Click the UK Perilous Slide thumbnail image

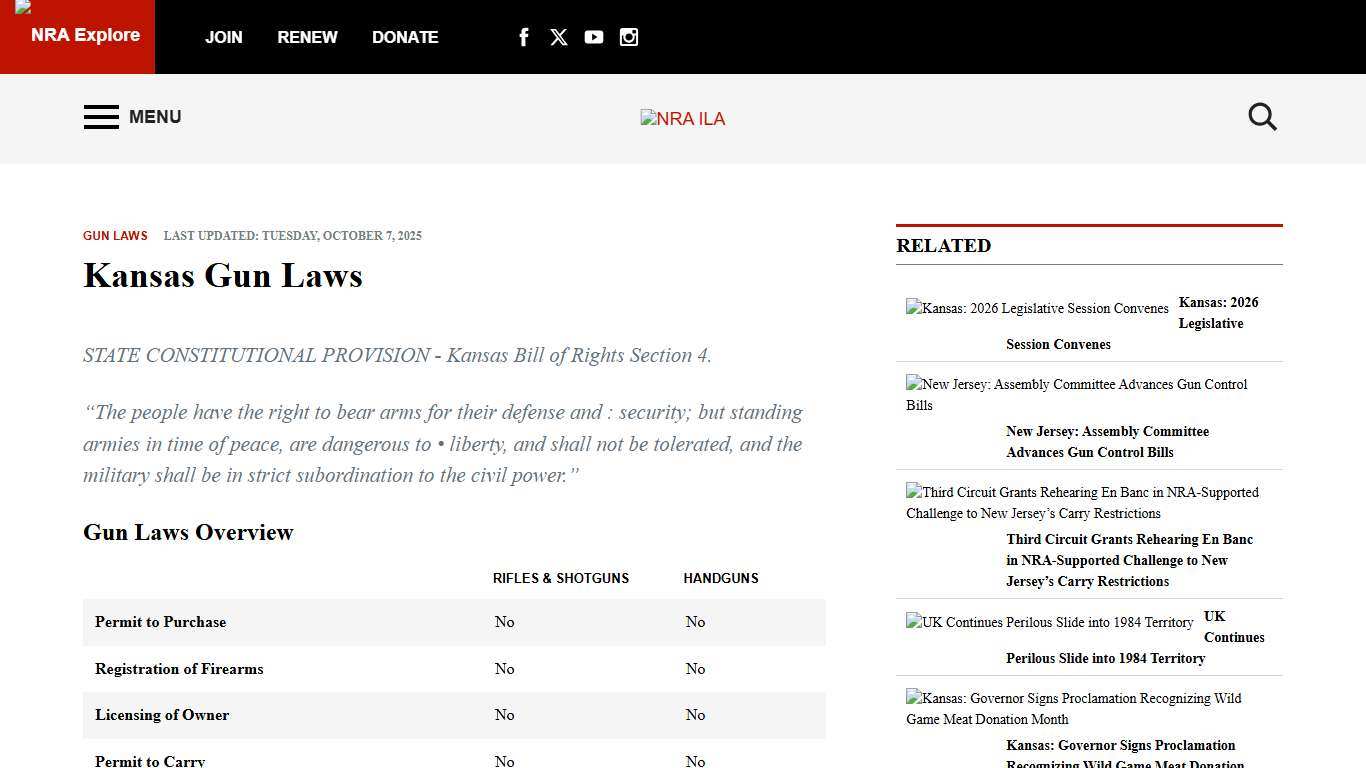click(x=1049, y=622)
